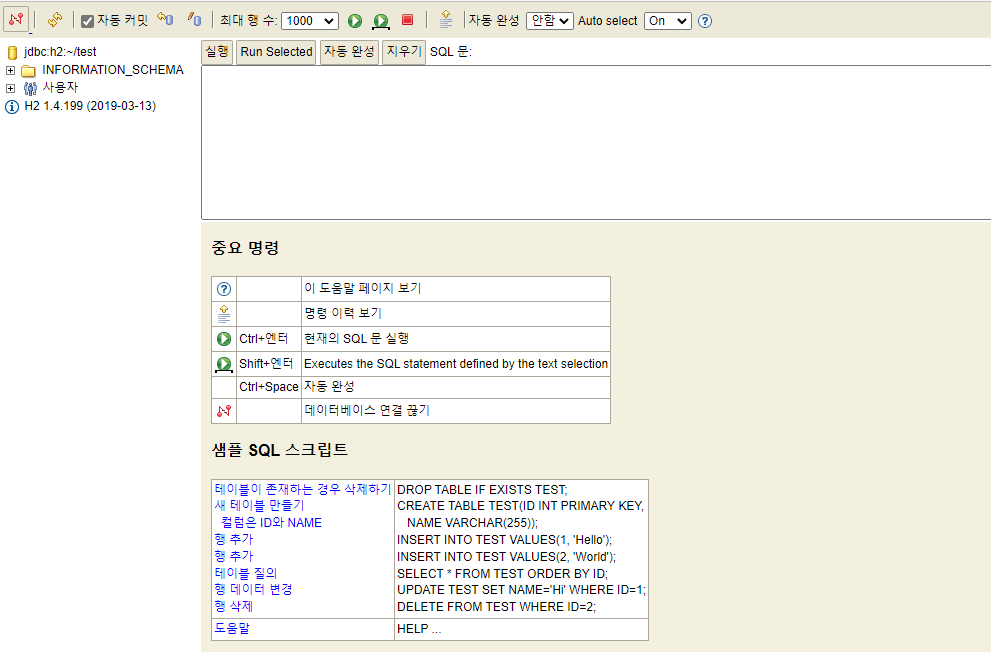Image resolution: width=991 pixels, height=652 pixels.
Task: Click the HELP ... text
Action: [419, 629]
